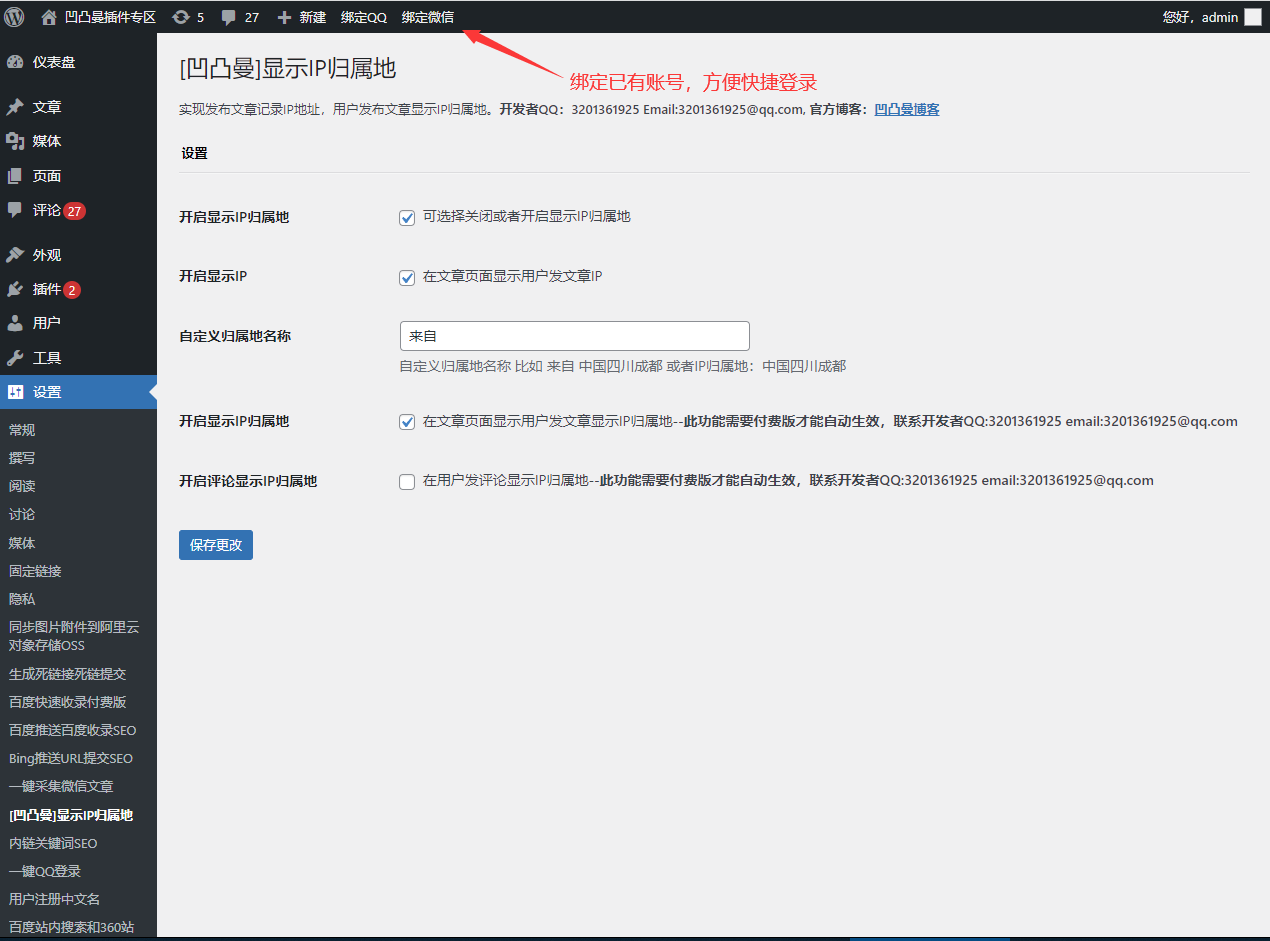Open the 媒体 media library icon

(20, 140)
